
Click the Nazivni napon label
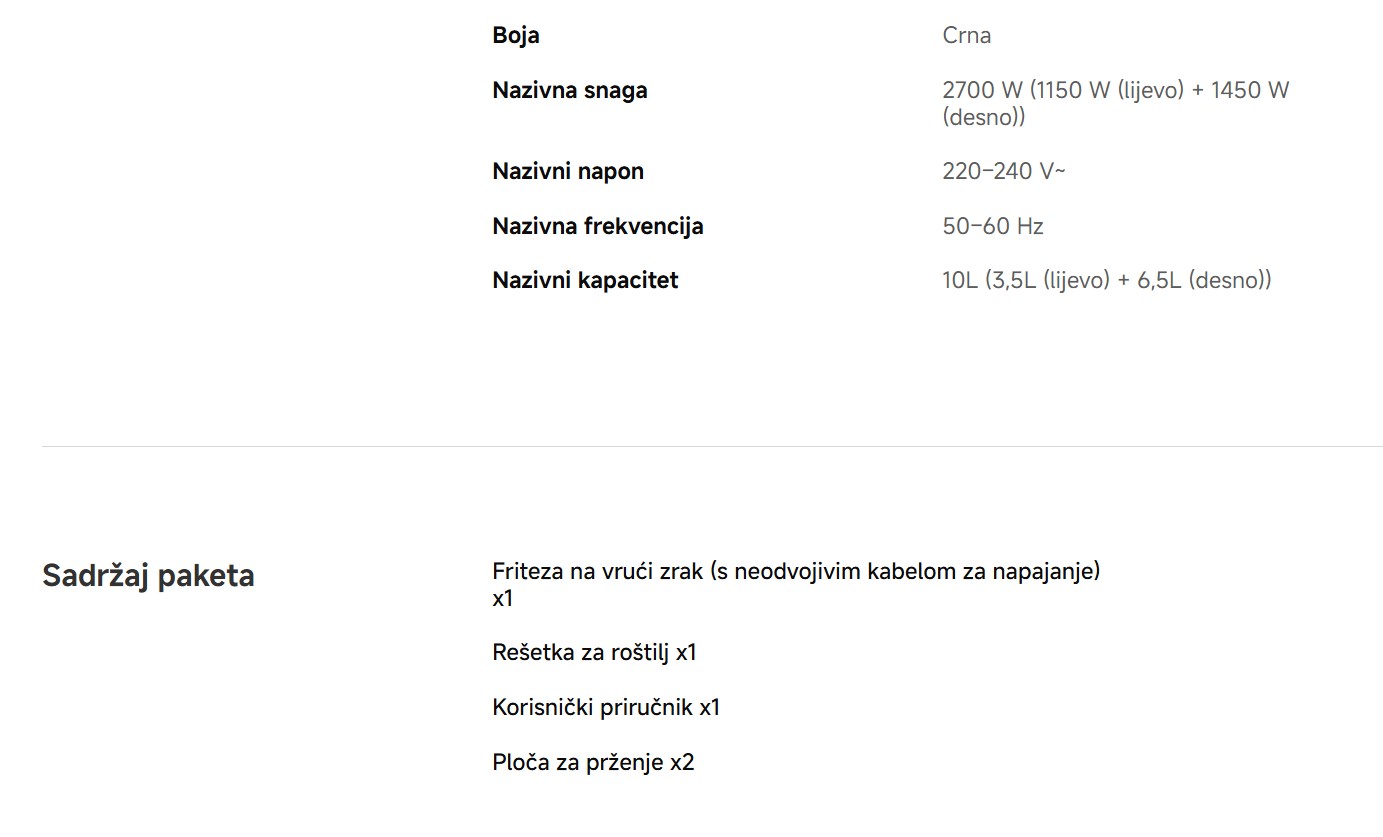point(567,172)
